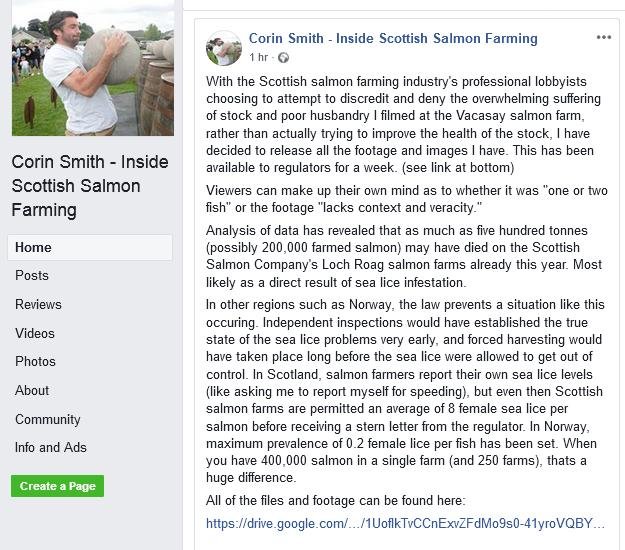Viewport: 625px width, 550px height.
Task: Visit the Community section
Action: (x=48, y=419)
